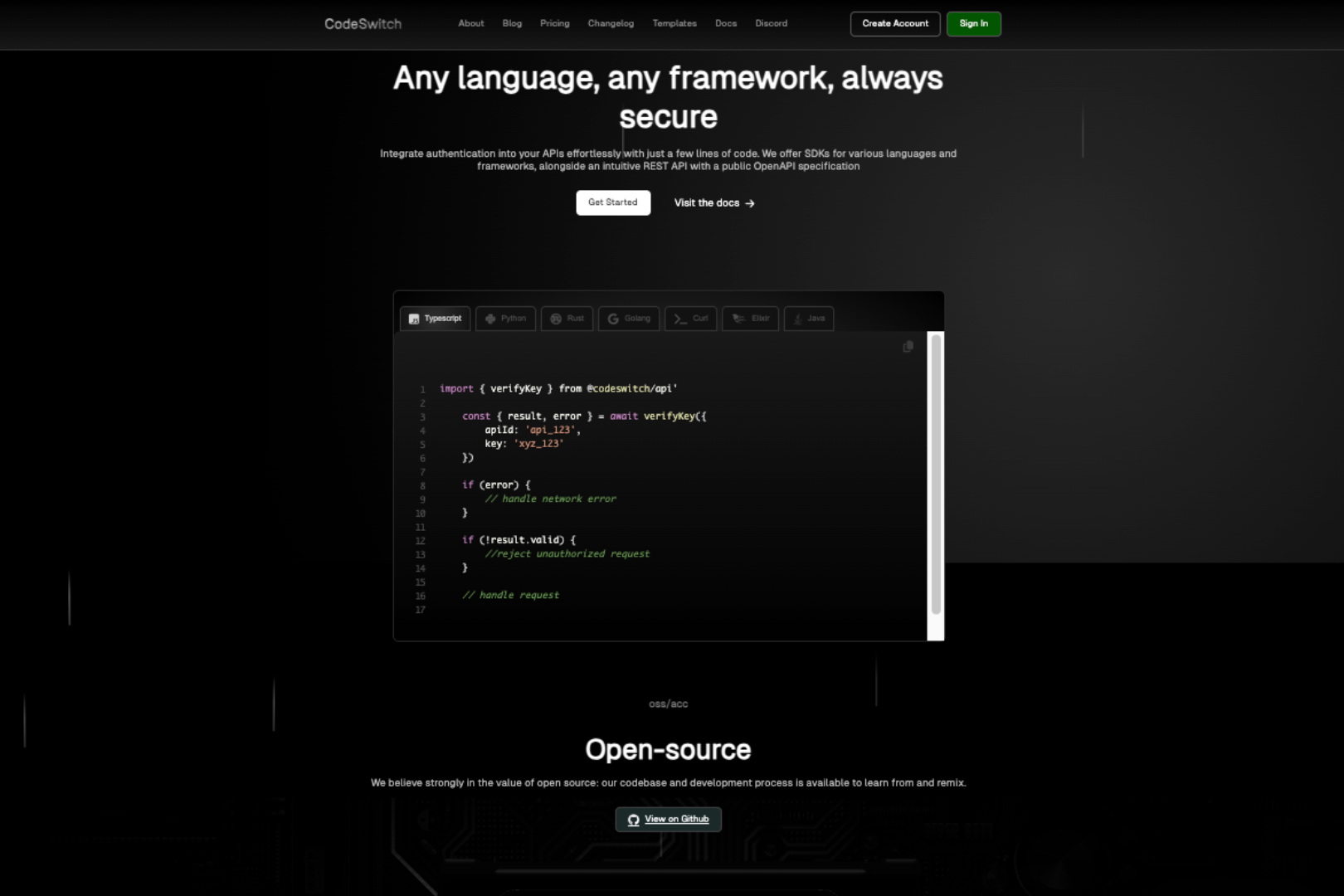Viewport: 1344px width, 896px height.
Task: Click the Java coffee cup icon
Action: click(798, 319)
